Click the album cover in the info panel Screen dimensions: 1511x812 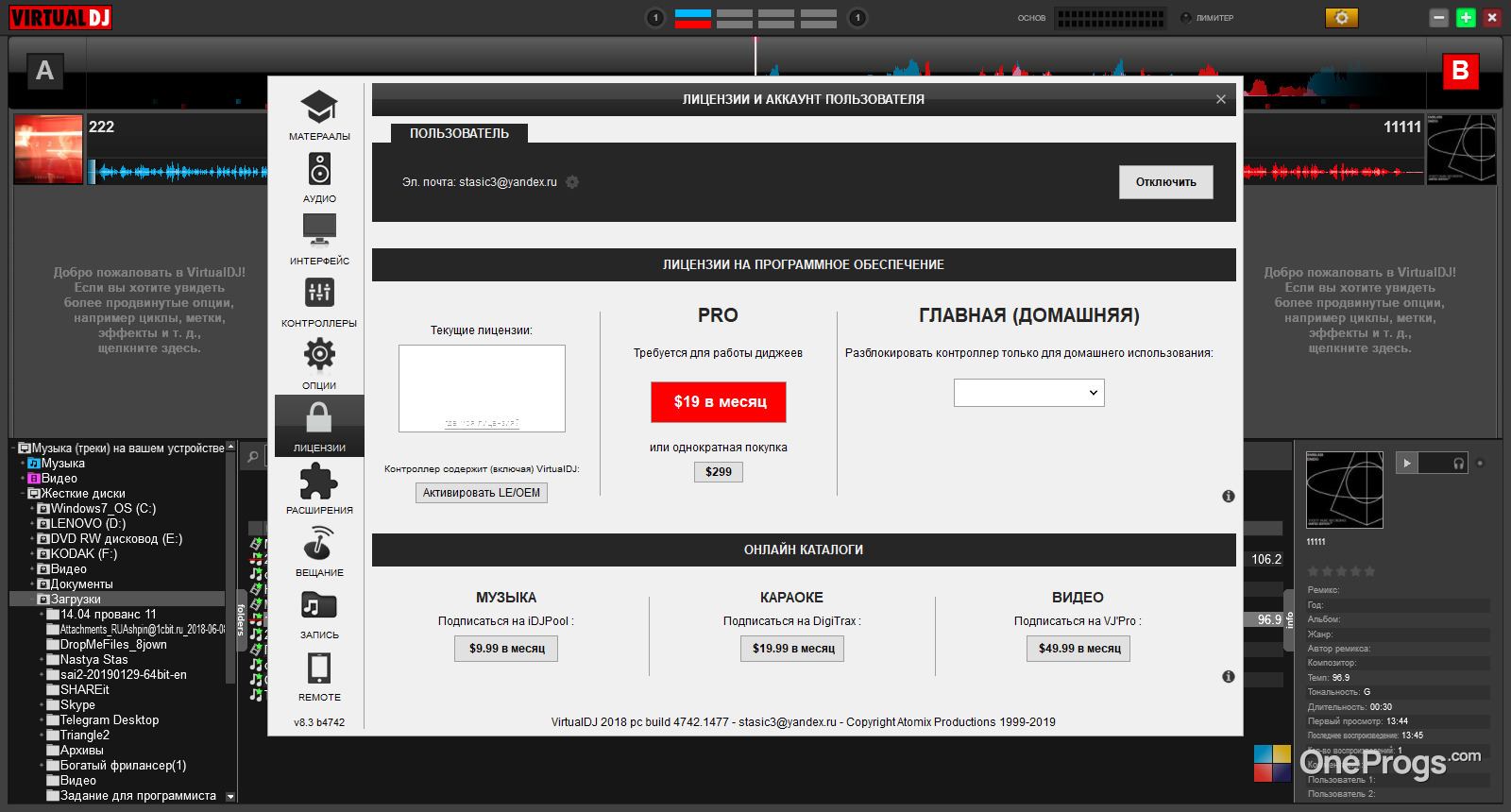tap(1345, 490)
